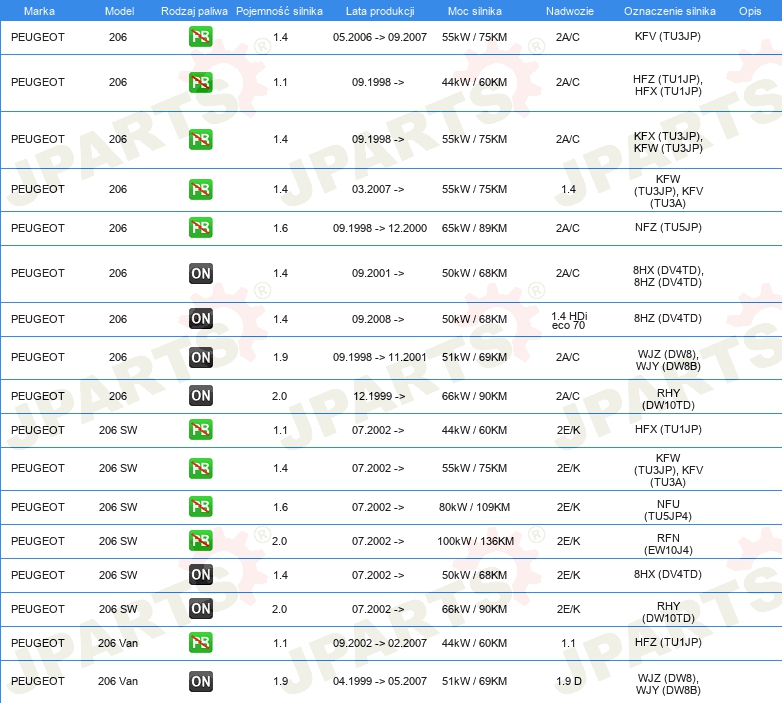Click ON diesel icon for 206 2.0 RHY row

(x=200, y=396)
